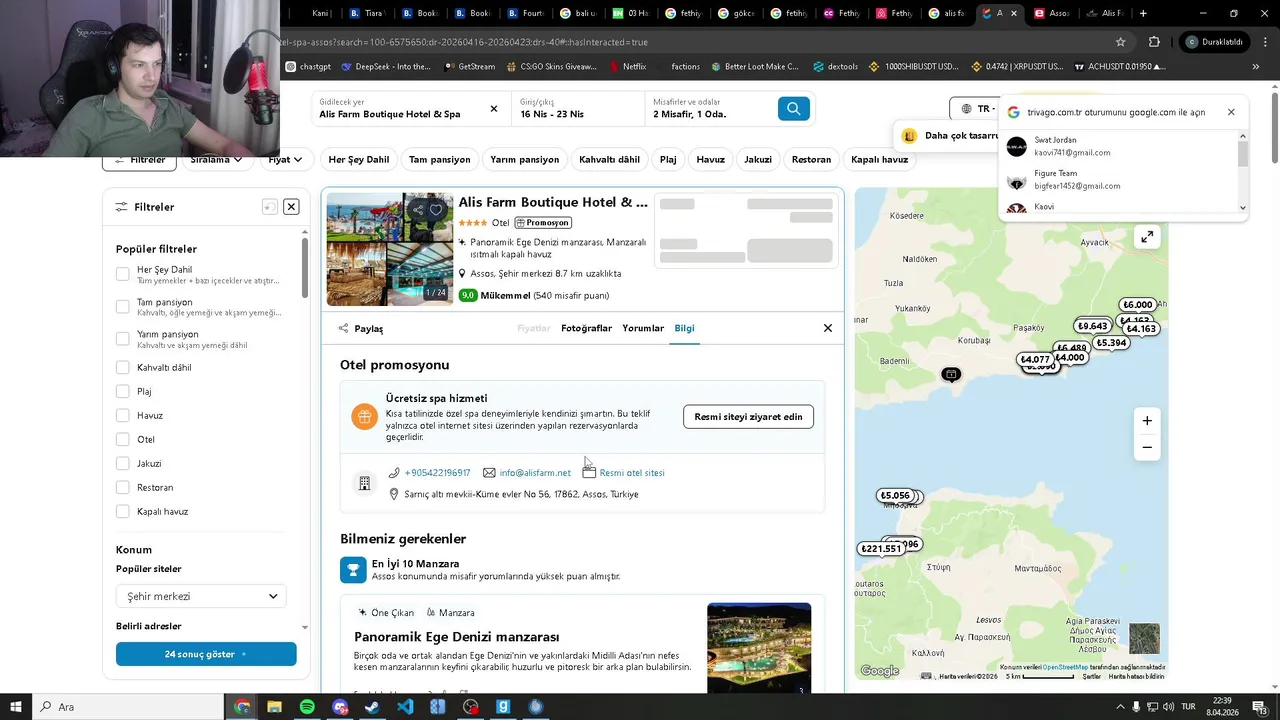Screen dimensions: 1280x720
Task: Clear the Alis Farm destination field
Action: tap(493, 109)
